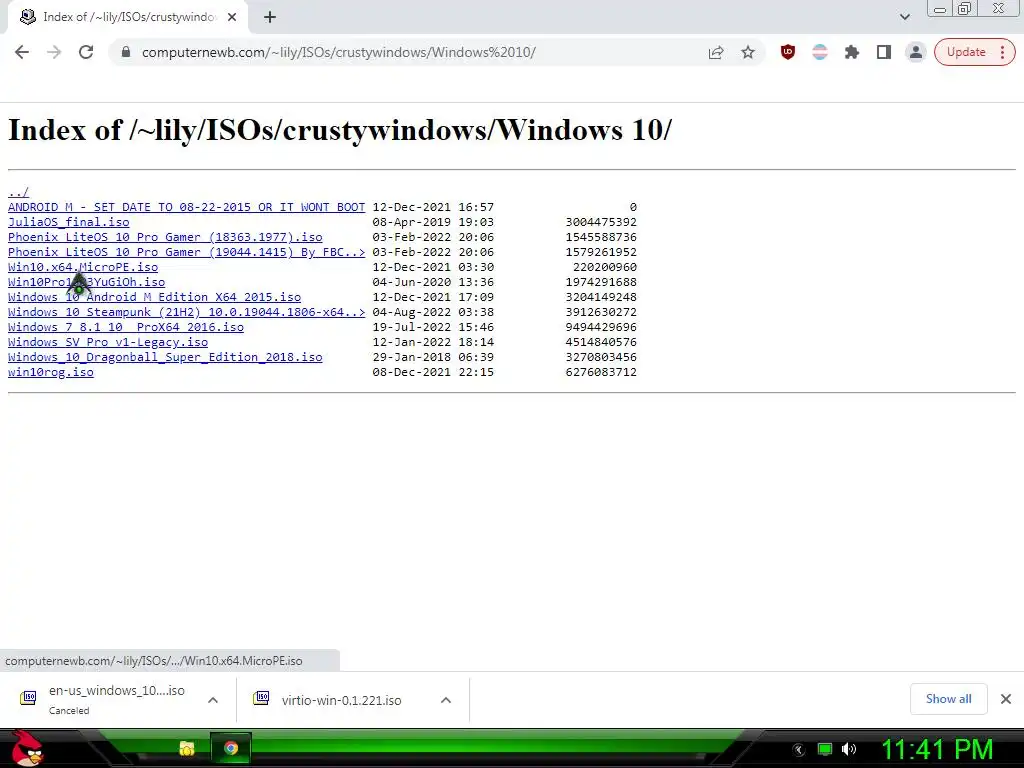This screenshot has height=768, width=1024.
Task: Open the striped flag extension icon
Action: pos(820,52)
